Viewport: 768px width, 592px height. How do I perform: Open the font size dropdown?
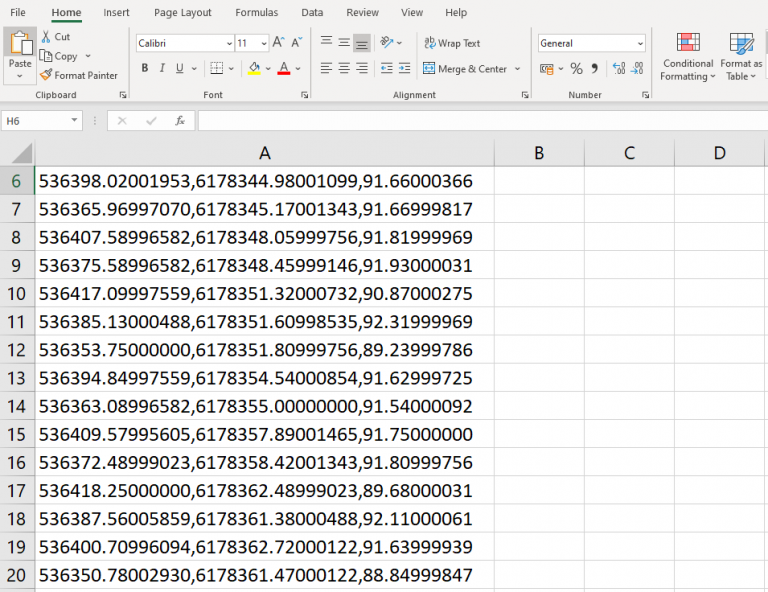tap(264, 44)
